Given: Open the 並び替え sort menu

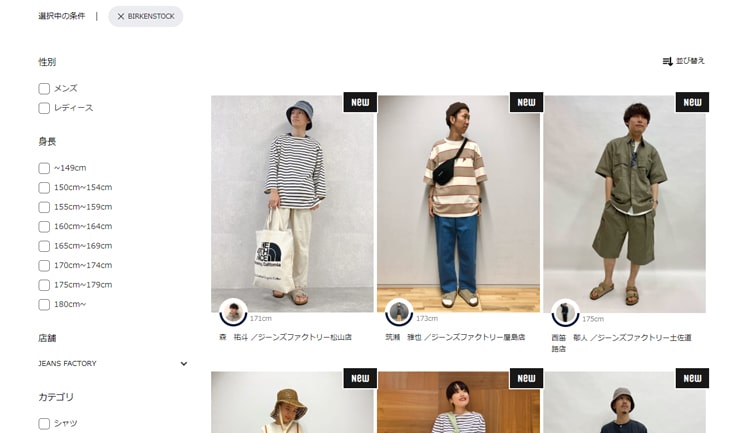Looking at the screenshot, I should (684, 61).
